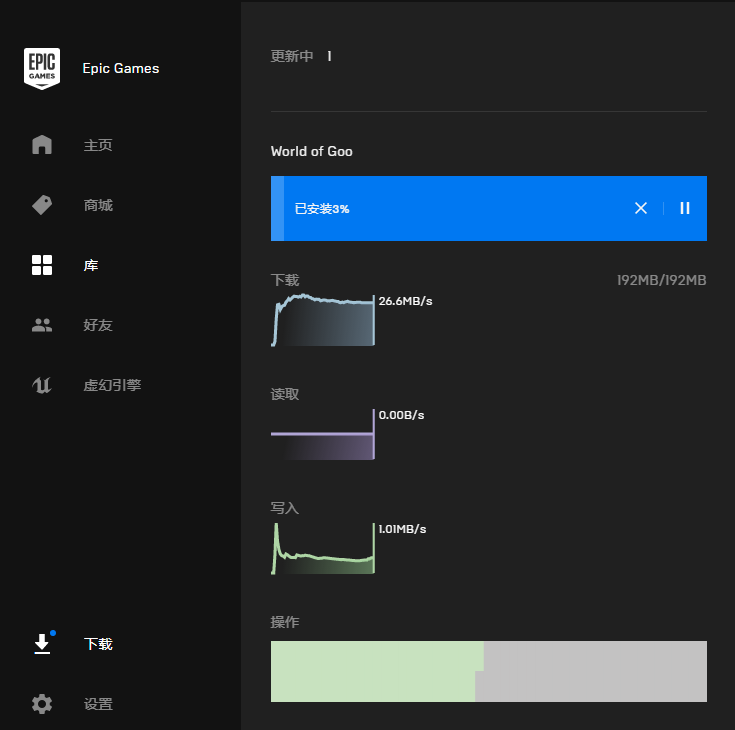The width and height of the screenshot is (735, 730).
Task: Click the friends people icon
Action: pos(42,325)
